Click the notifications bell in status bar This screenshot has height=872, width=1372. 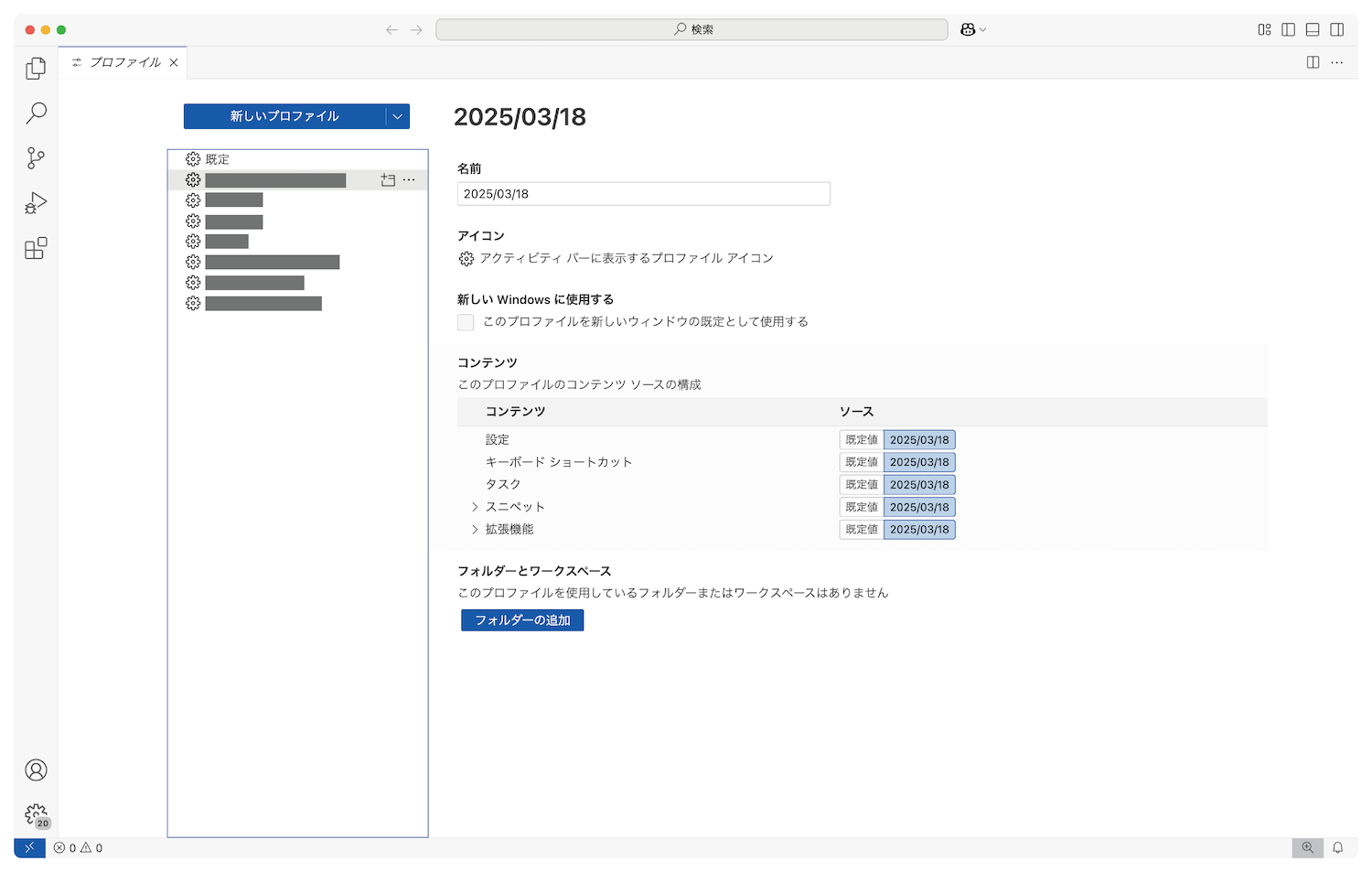[1337, 848]
